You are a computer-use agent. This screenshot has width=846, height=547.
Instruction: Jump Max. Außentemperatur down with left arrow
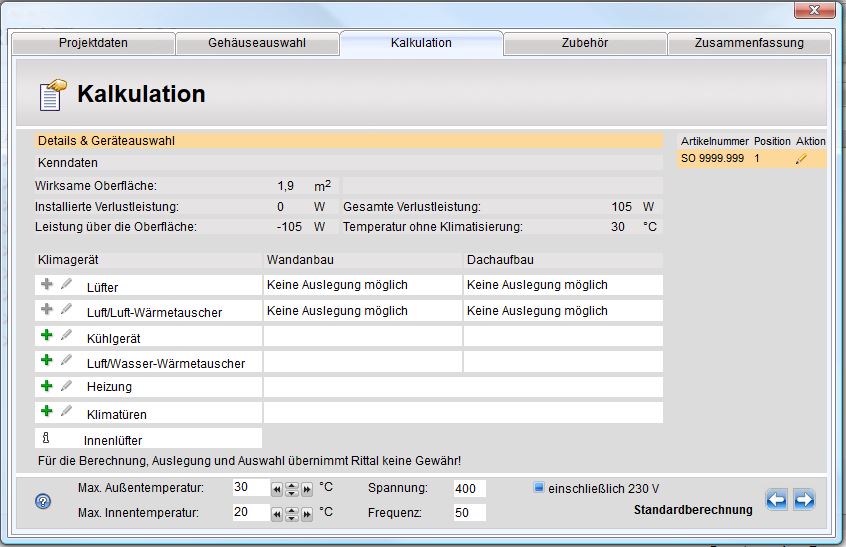(277, 489)
